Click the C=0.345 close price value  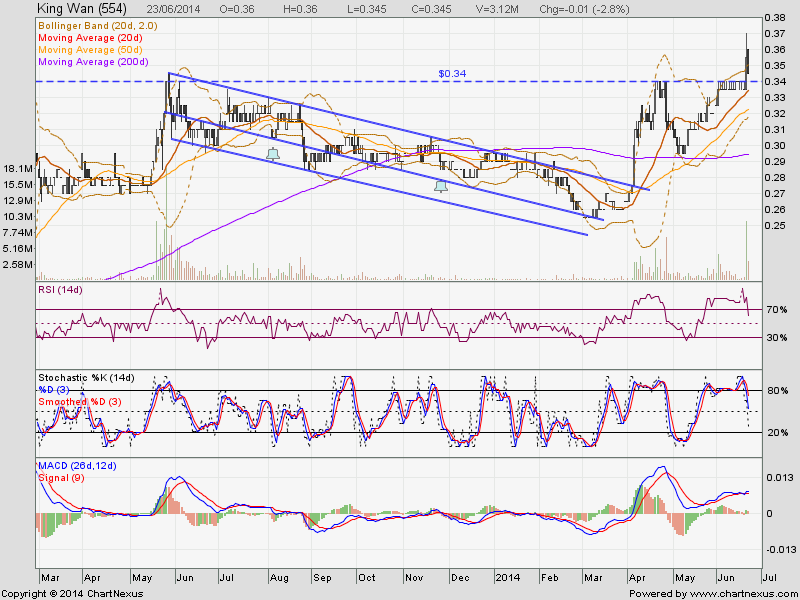click(x=430, y=9)
